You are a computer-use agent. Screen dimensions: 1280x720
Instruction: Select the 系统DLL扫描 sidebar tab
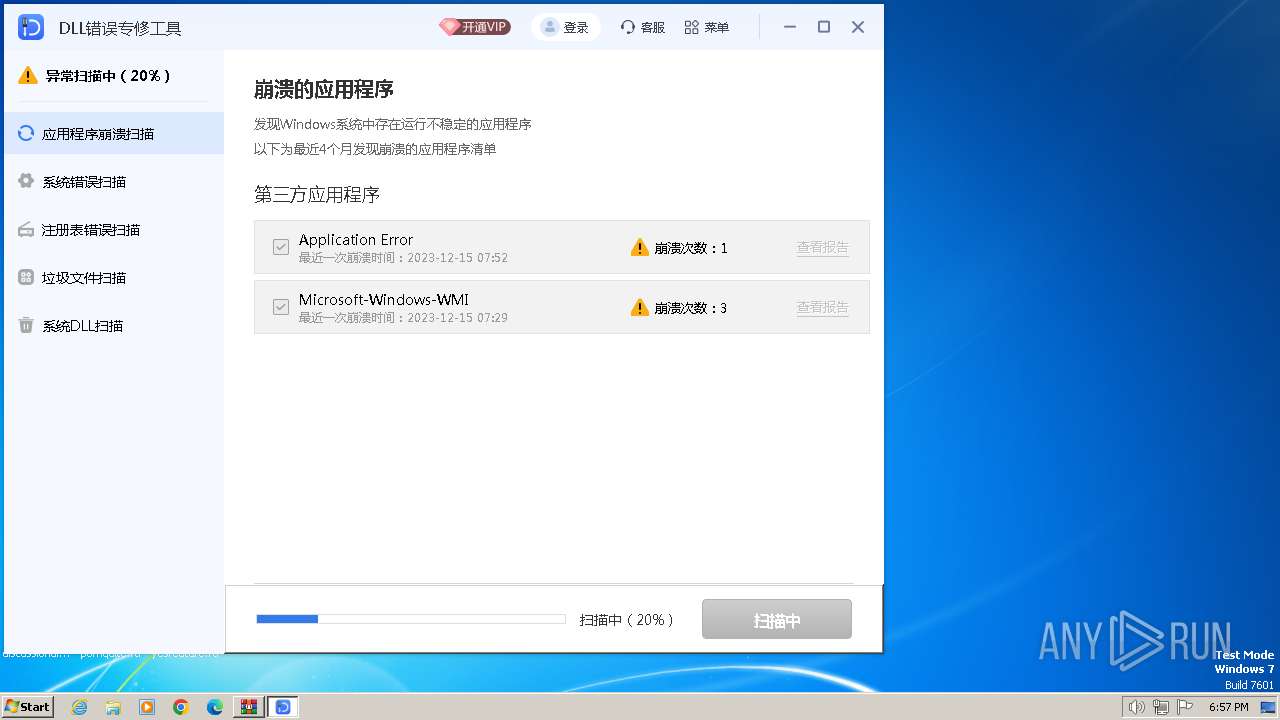pyautogui.click(x=112, y=325)
